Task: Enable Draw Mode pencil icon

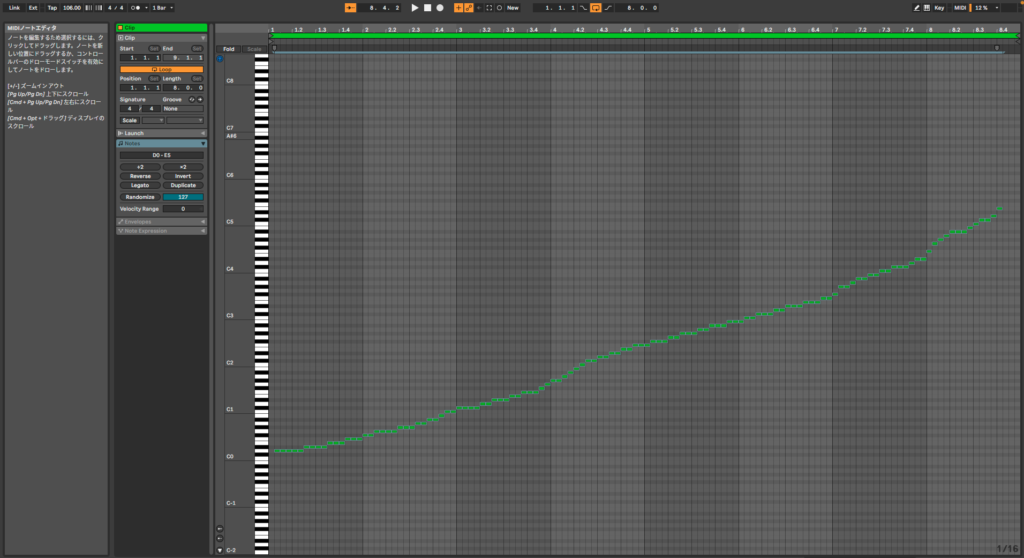Action: (916, 7)
